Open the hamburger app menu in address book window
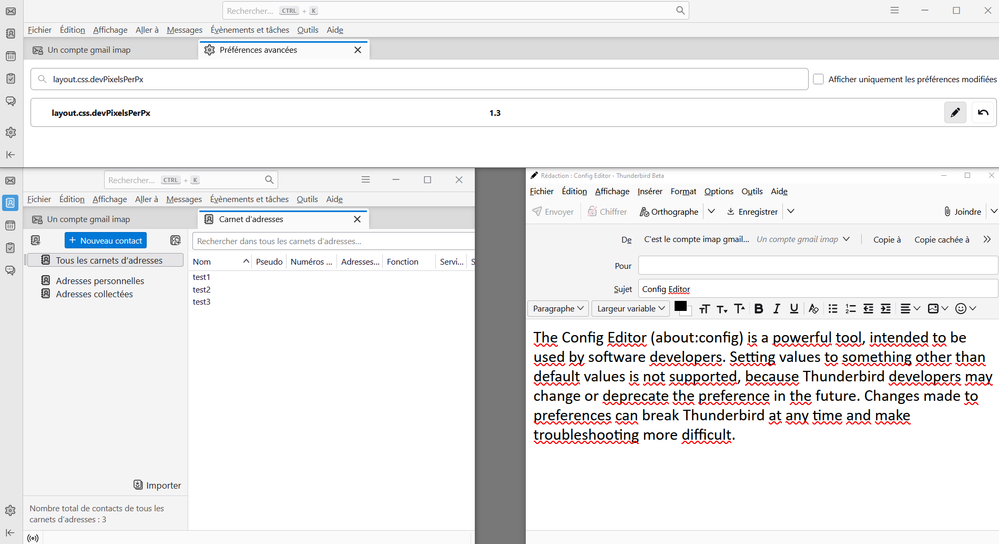Image resolution: width=999 pixels, height=544 pixels. coord(366,180)
